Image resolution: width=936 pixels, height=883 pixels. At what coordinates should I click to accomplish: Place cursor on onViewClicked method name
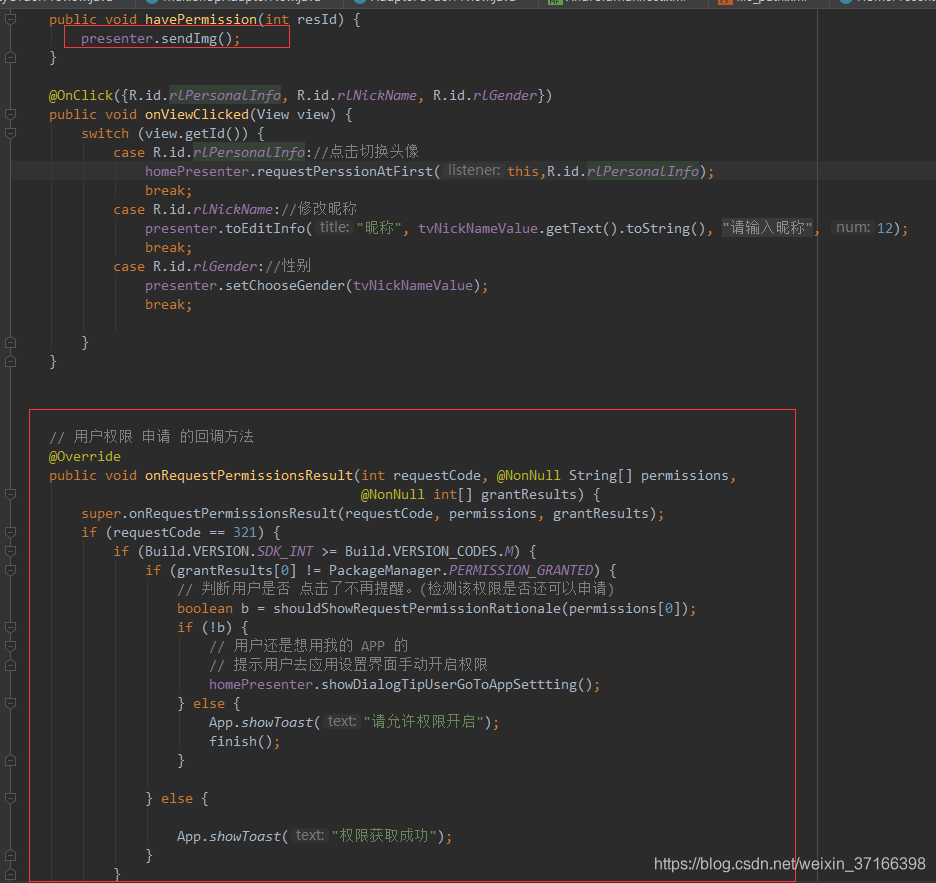[197, 115]
